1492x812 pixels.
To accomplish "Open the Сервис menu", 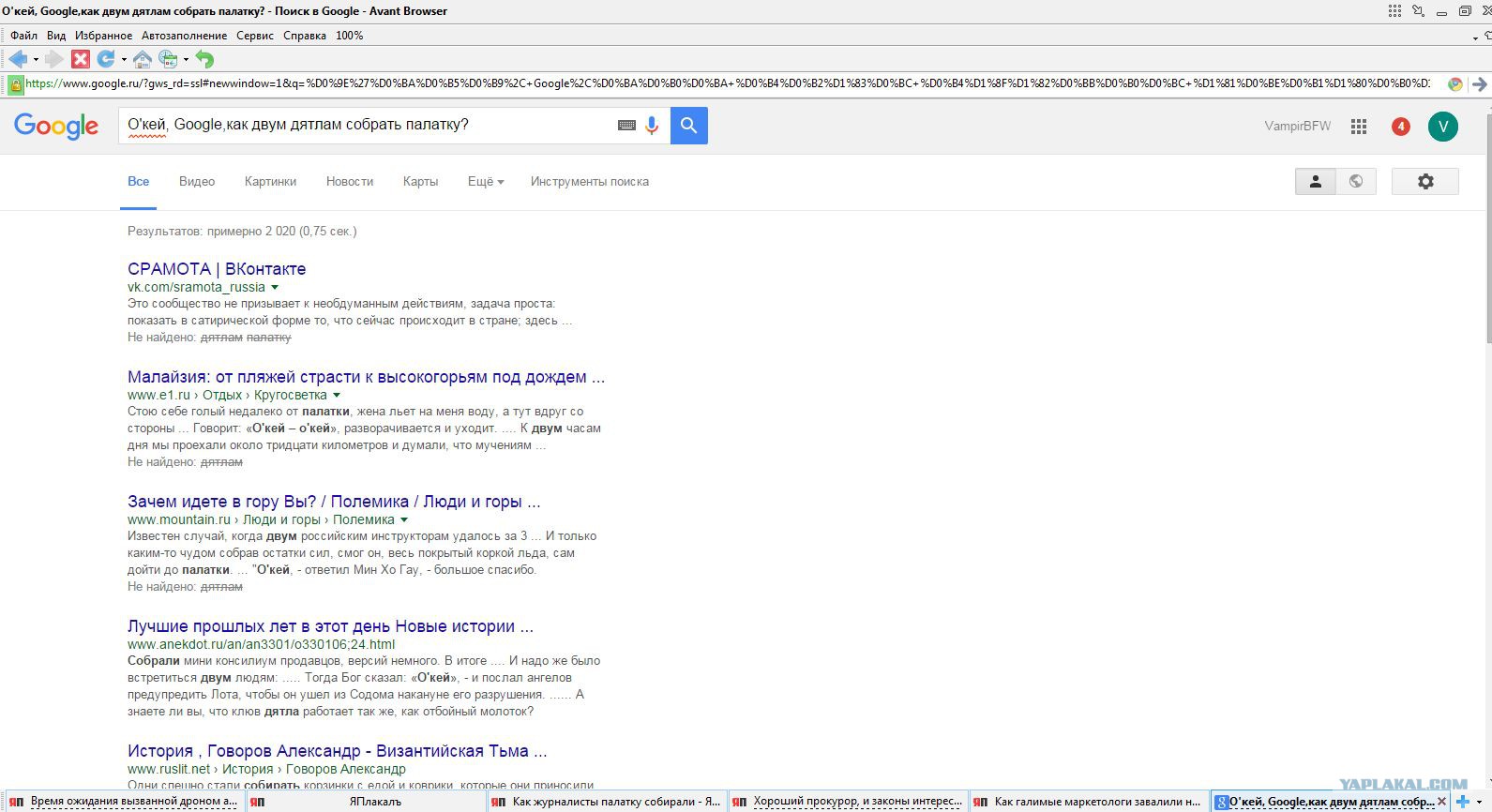I will point(255,36).
